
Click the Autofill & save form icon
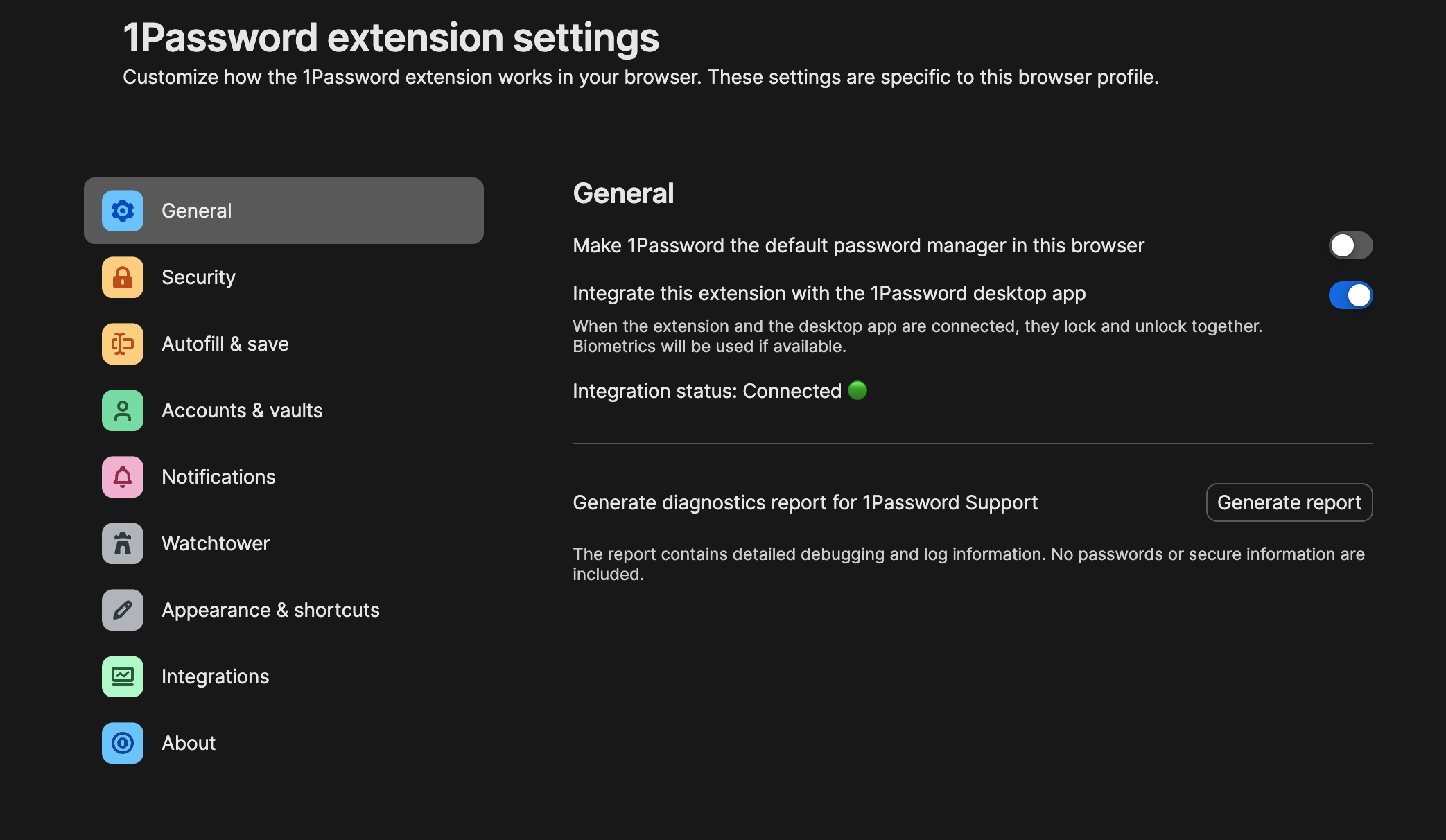(123, 344)
